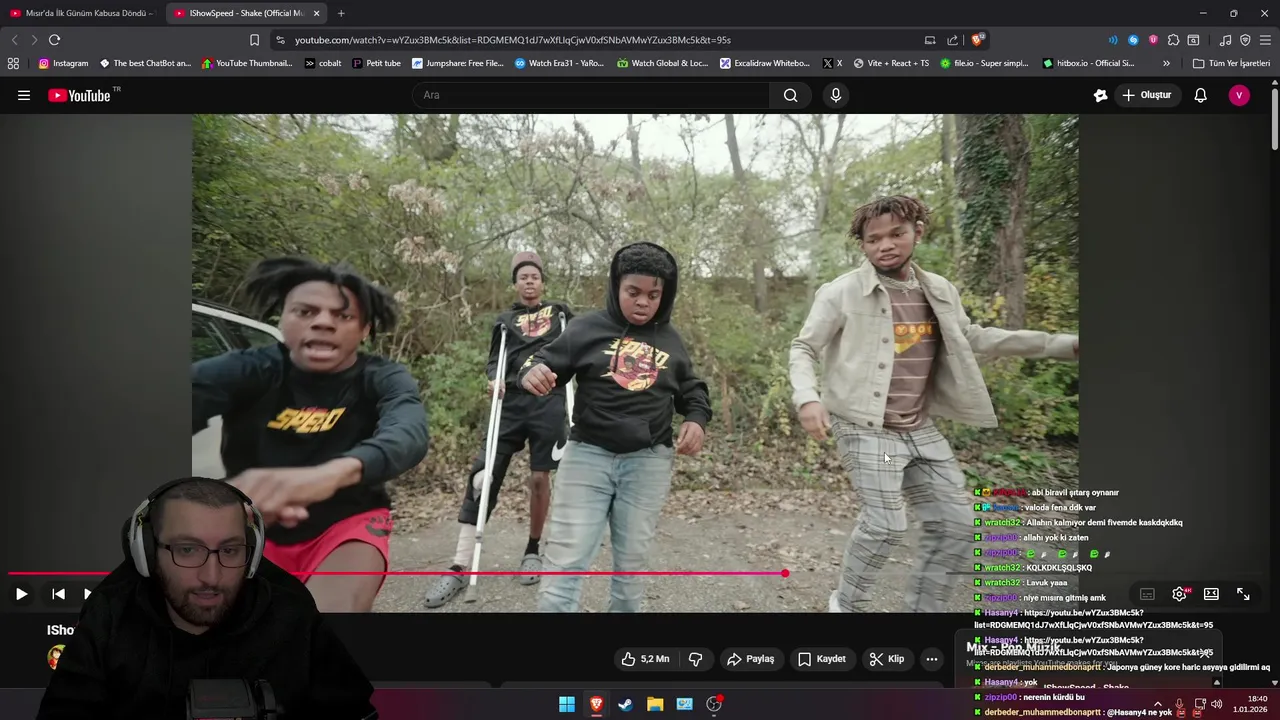Go to the previous video in the playlist

(58, 594)
